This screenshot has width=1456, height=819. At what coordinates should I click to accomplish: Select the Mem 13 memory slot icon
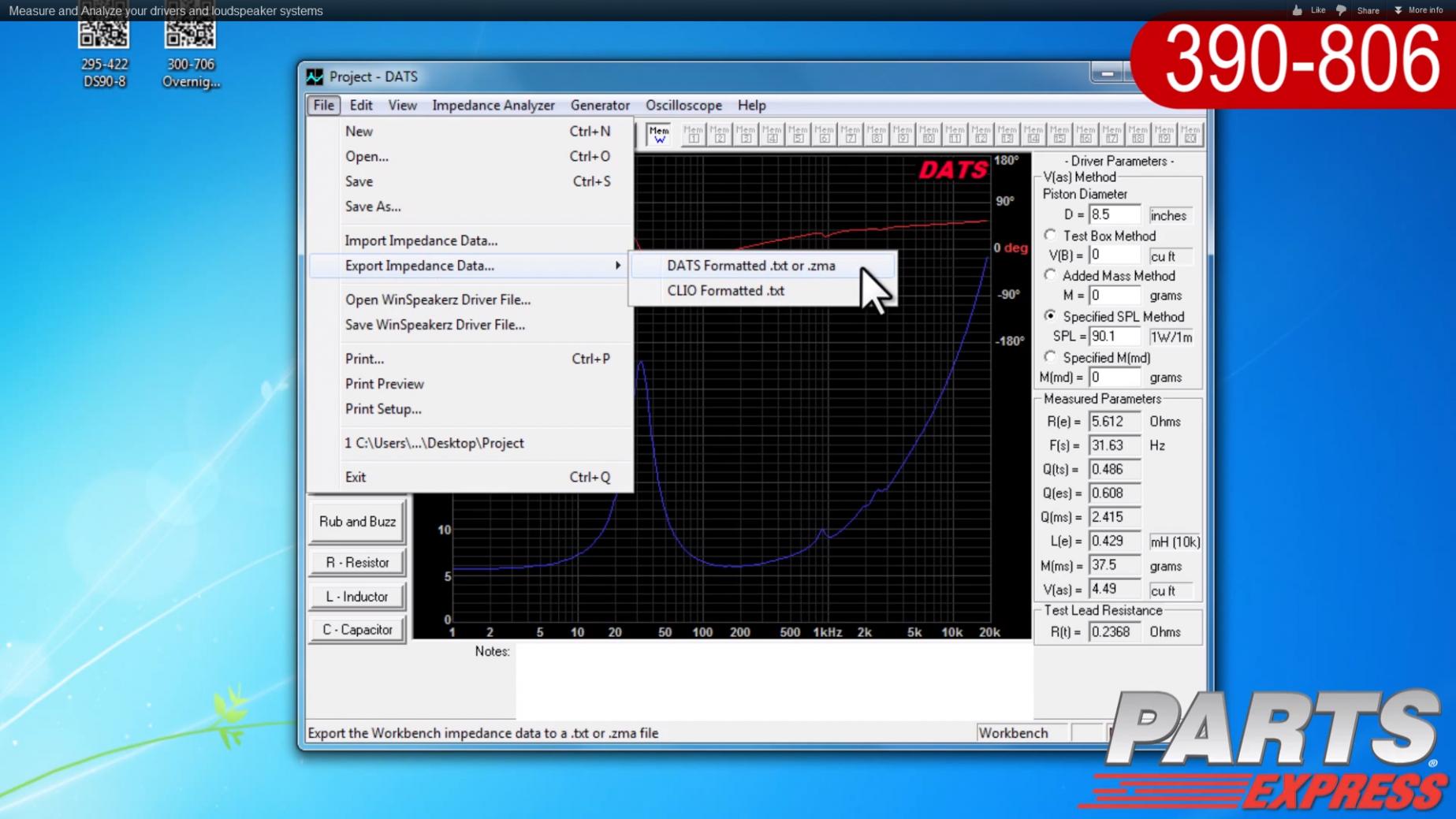click(x=1007, y=135)
